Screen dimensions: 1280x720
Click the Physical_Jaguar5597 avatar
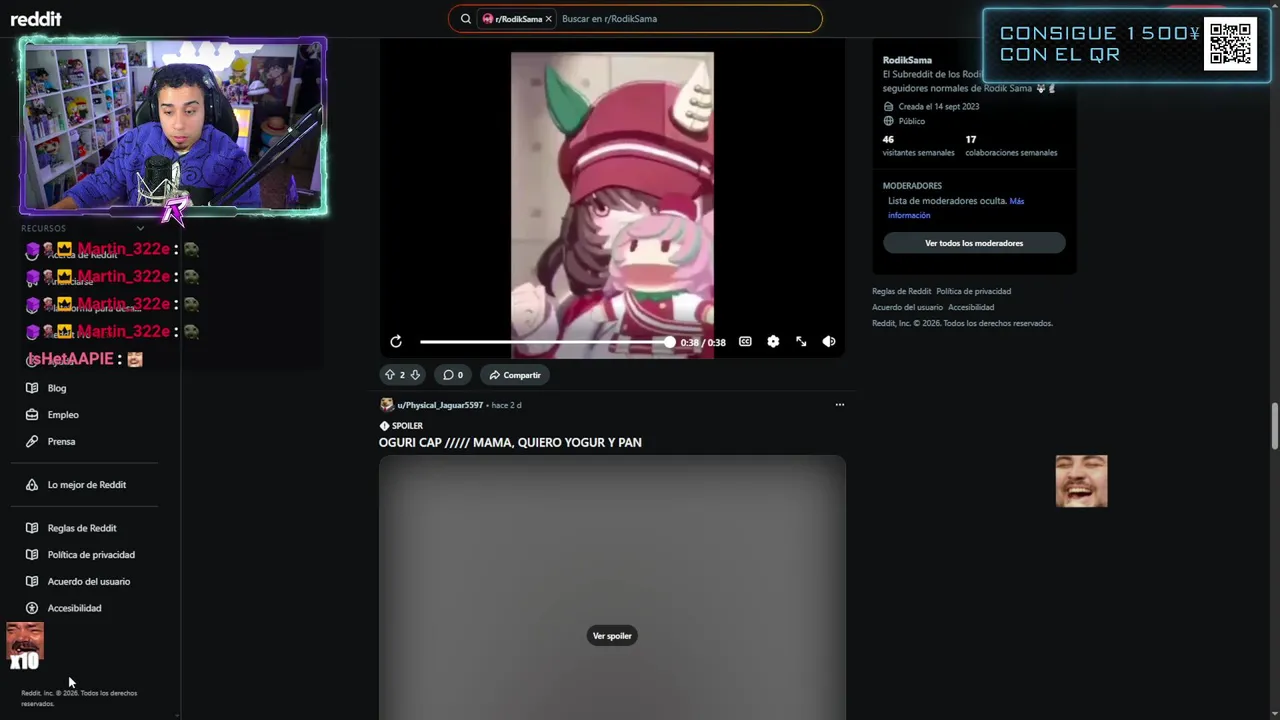tap(387, 405)
